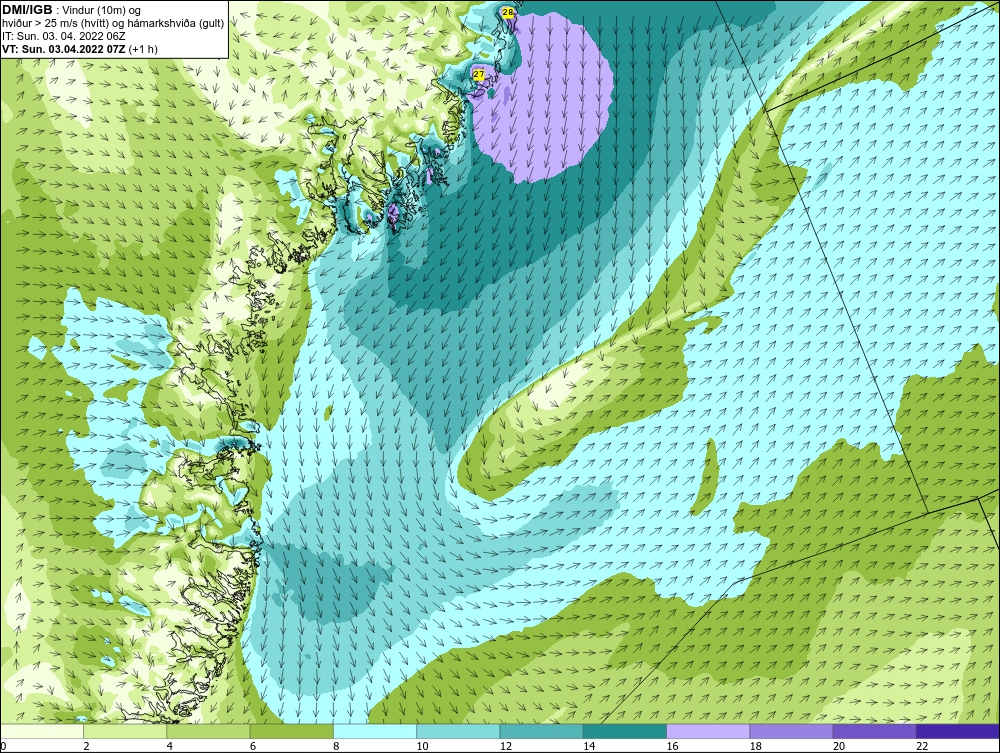This screenshot has width=1000, height=753.
Task: Click the legend scale label '2'
Action: [86, 747]
